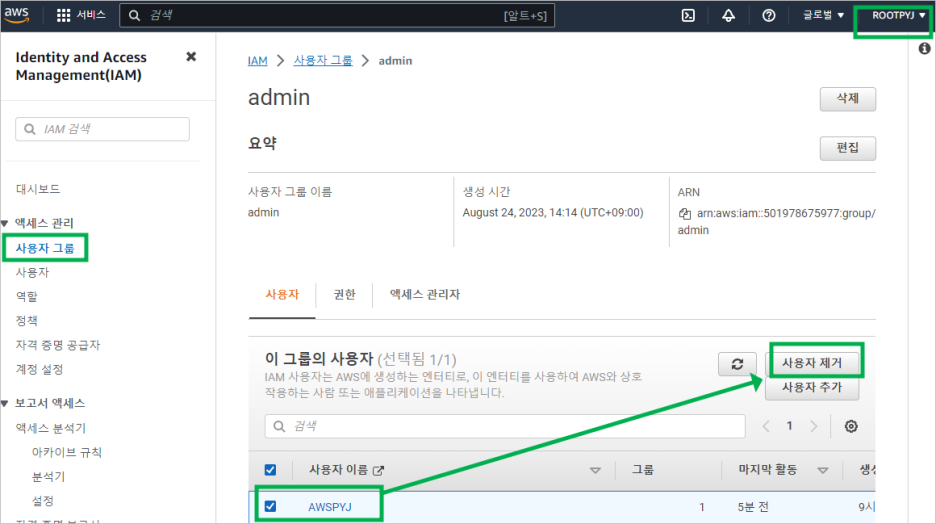Switch to the 액세스 관리자 tab
Screen dimensions: 936x524
425,294
